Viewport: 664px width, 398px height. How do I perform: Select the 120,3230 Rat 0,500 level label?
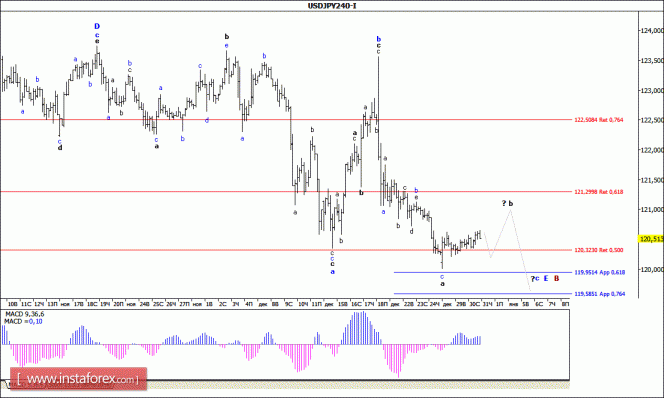click(x=598, y=250)
